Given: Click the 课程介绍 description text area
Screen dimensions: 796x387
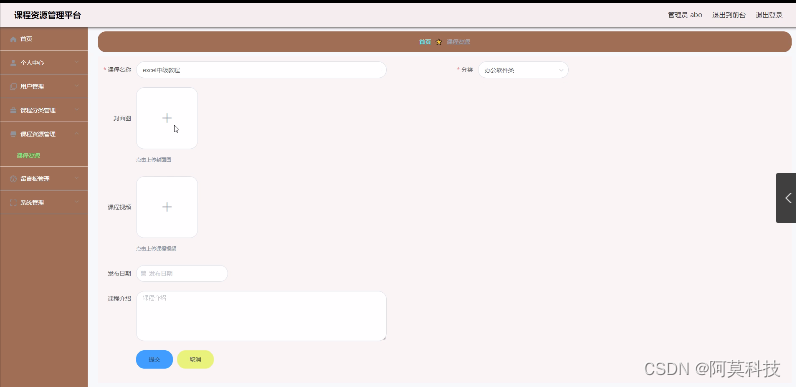Looking at the screenshot, I should click(x=261, y=316).
